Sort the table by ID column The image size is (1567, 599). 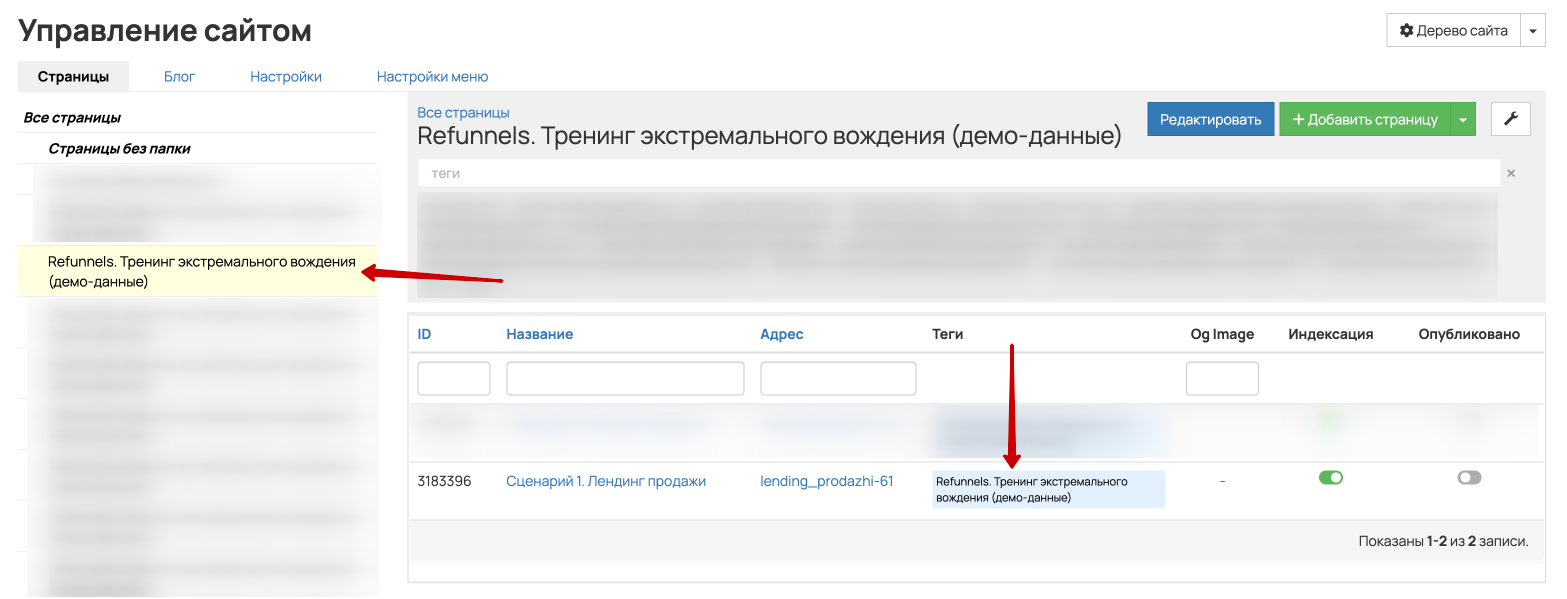(424, 334)
